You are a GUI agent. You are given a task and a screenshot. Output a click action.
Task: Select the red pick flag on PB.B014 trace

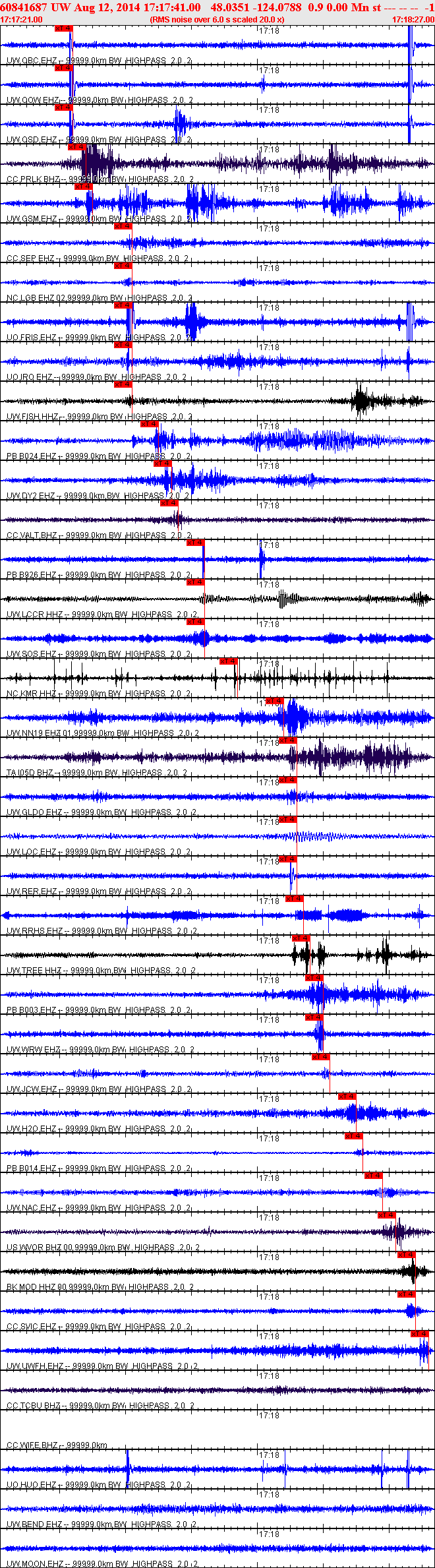[x=354, y=1136]
